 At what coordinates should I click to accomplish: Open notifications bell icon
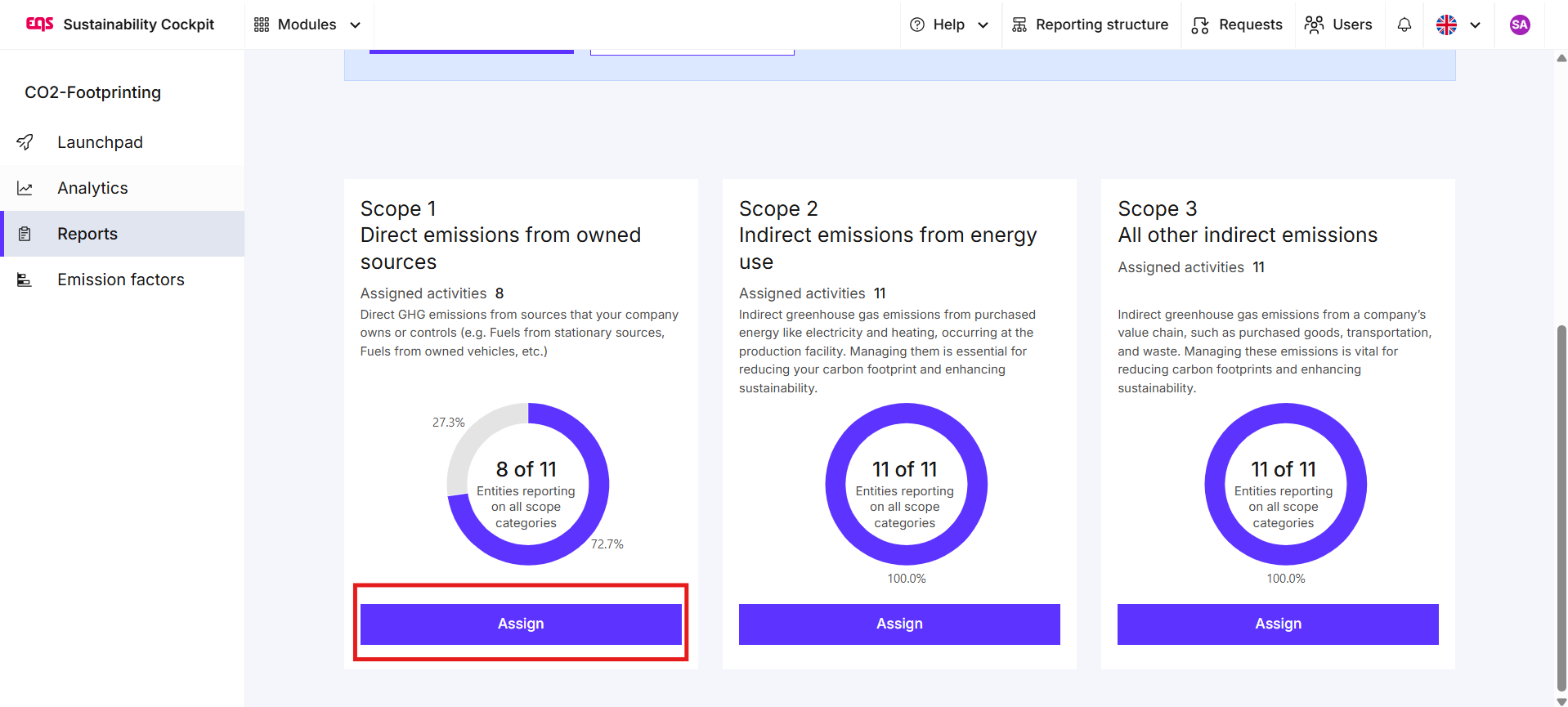pyautogui.click(x=1404, y=25)
